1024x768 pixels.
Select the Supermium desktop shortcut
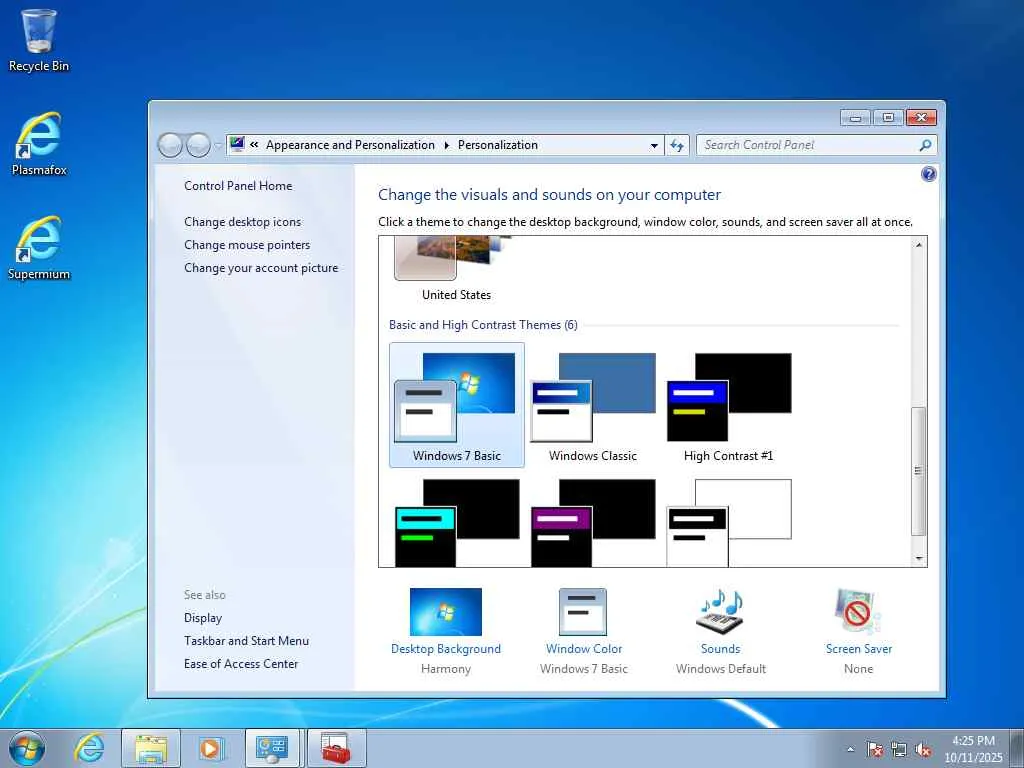click(39, 248)
